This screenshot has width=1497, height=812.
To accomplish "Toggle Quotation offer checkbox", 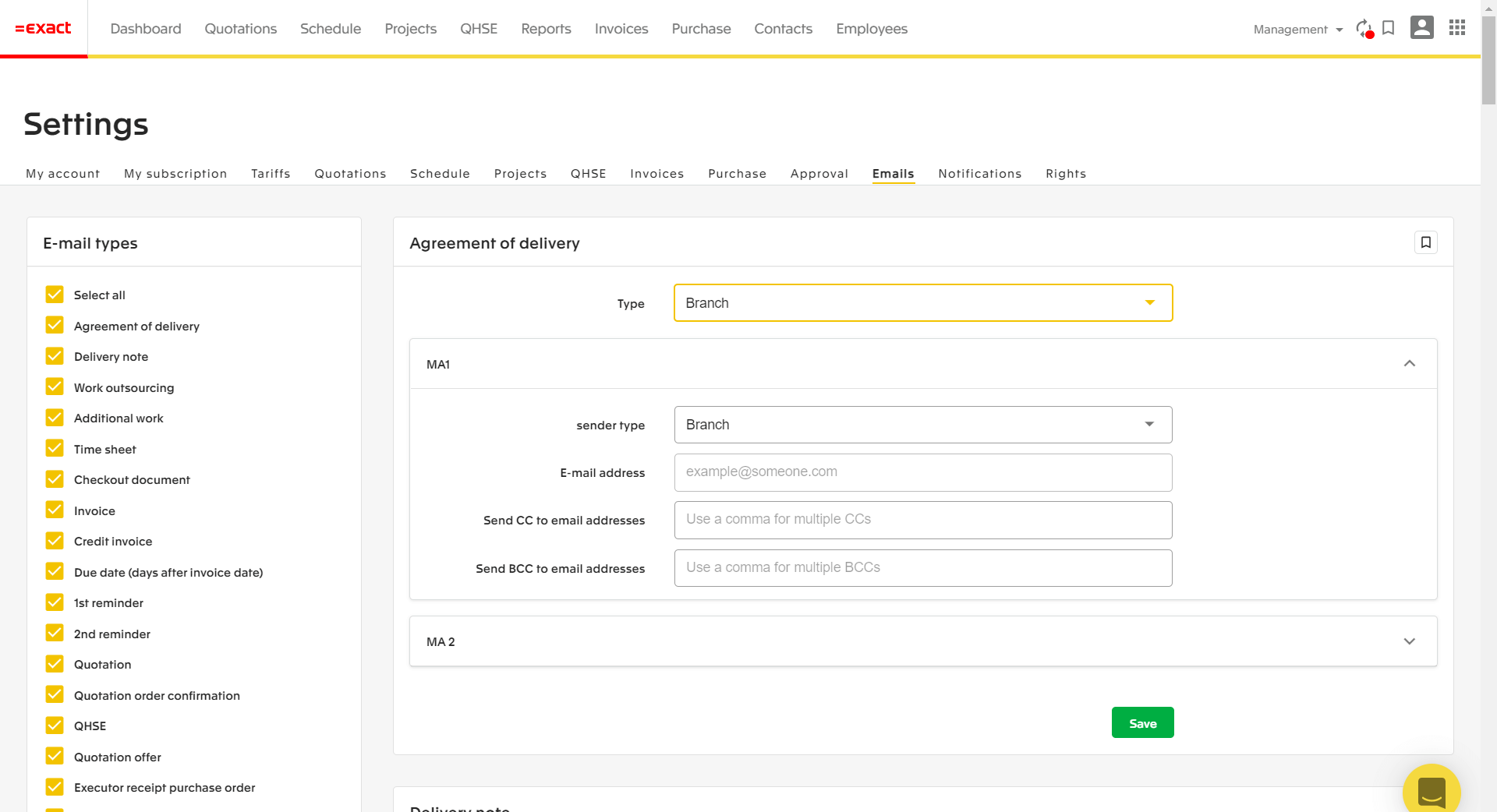I will tap(55, 756).
